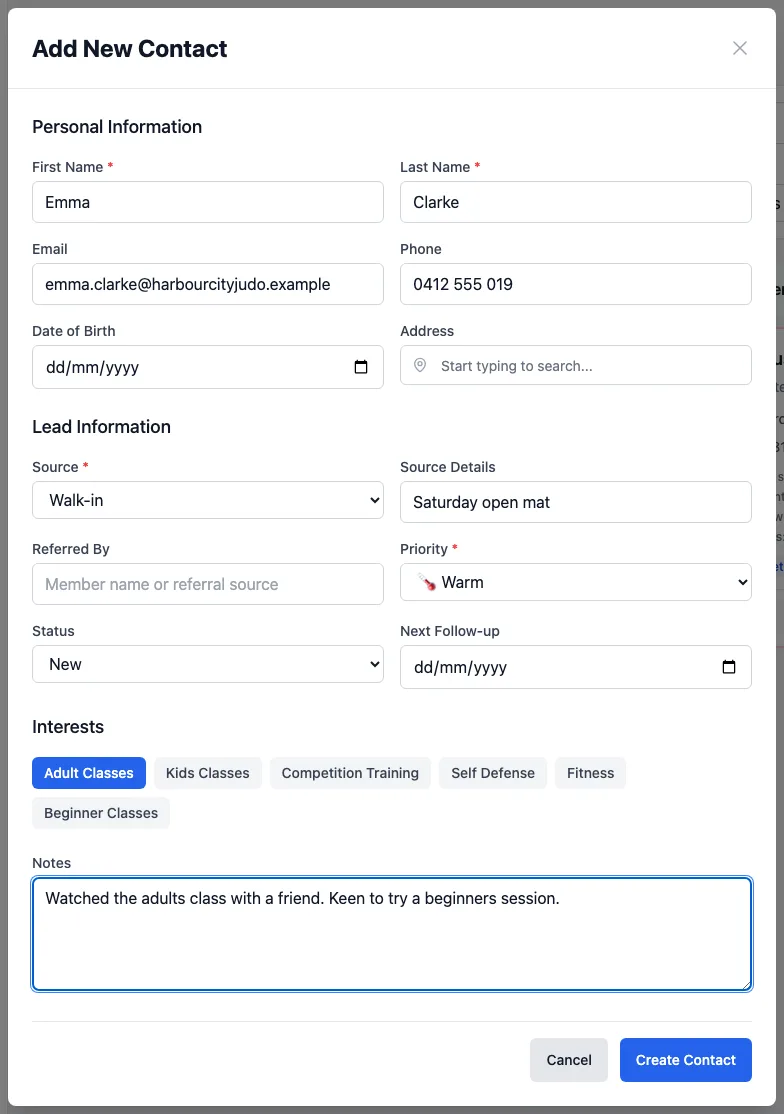Viewport: 784px width, 1114px height.
Task: Click the Email label
Action: point(50,249)
